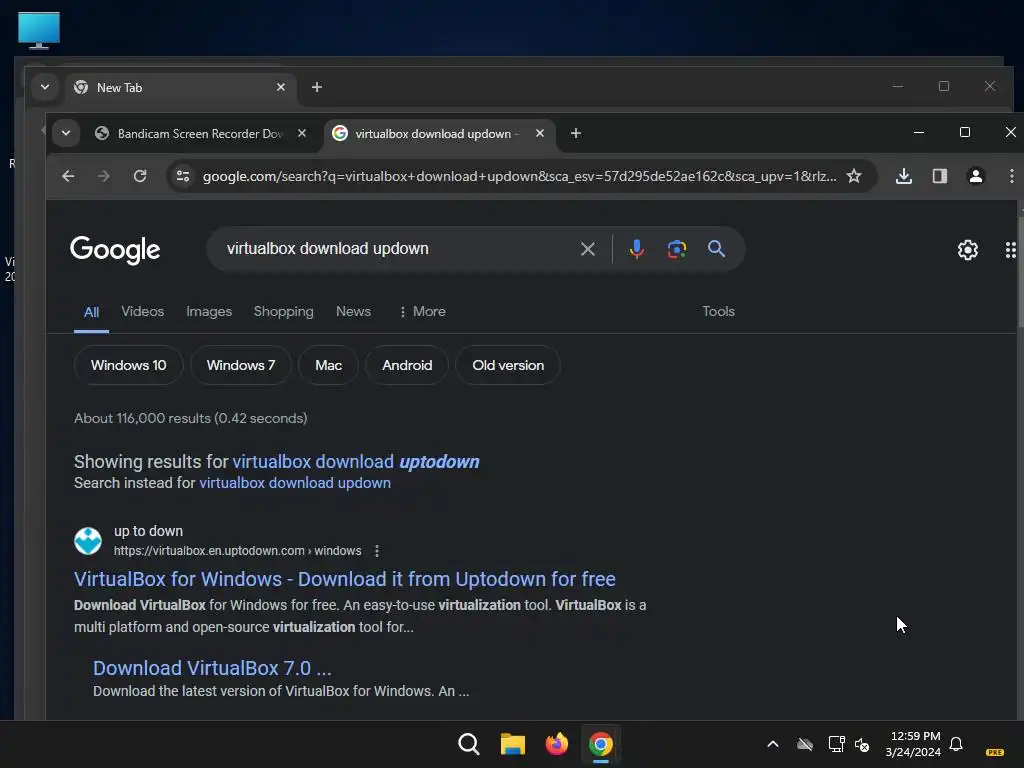Viewport: 1024px width, 768px height.
Task: Open Chrome downloads icon
Action: point(904,176)
